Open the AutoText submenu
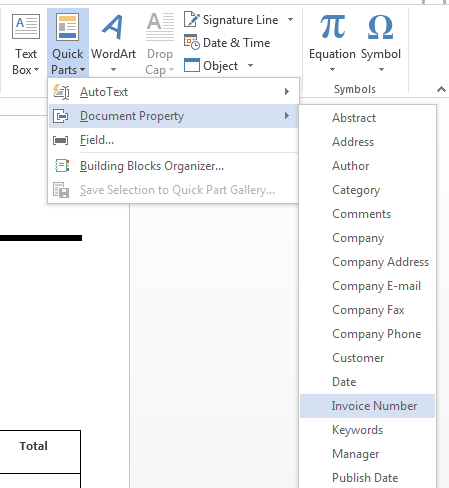 point(173,92)
